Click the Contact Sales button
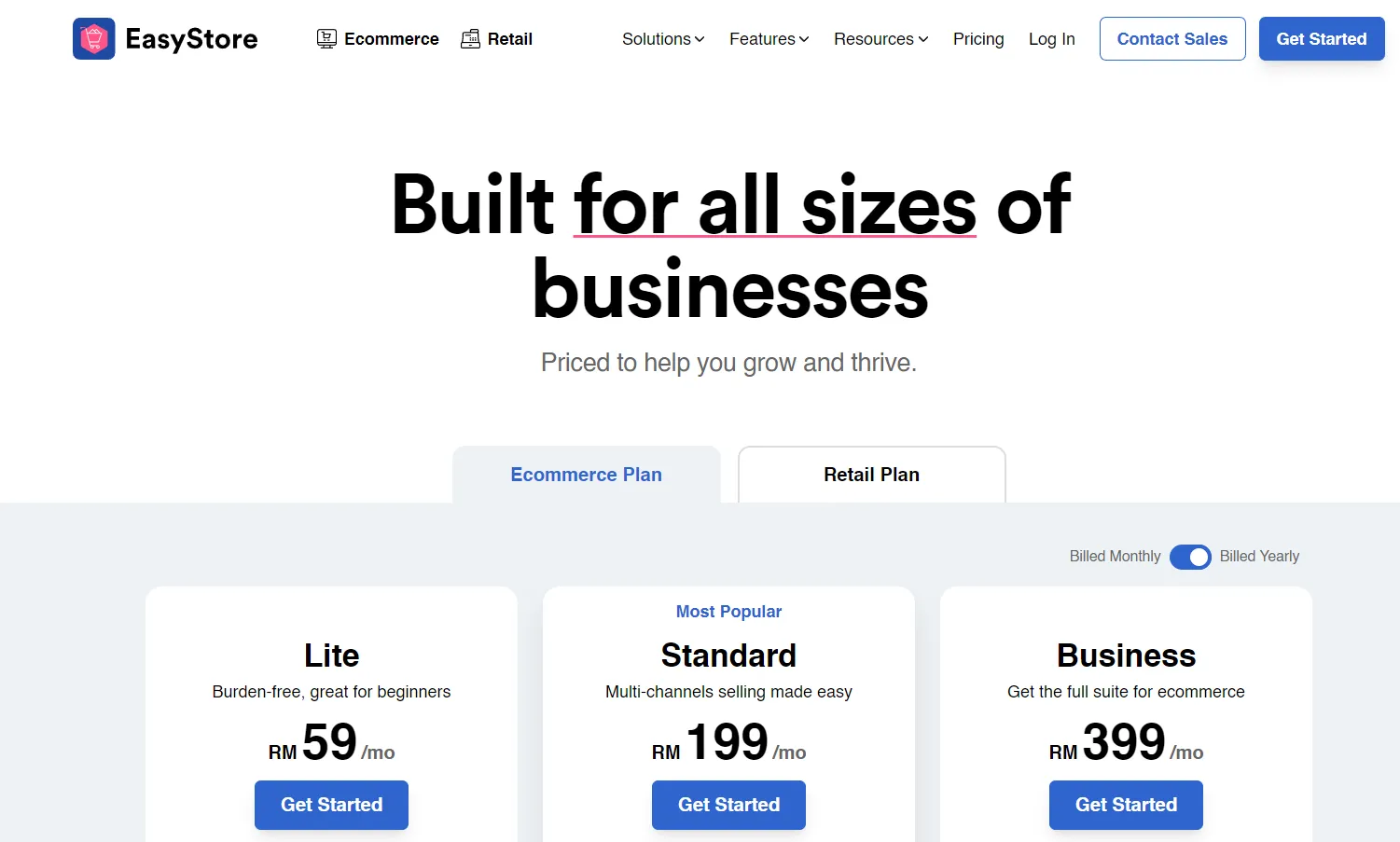This screenshot has width=1400, height=842. [x=1172, y=39]
